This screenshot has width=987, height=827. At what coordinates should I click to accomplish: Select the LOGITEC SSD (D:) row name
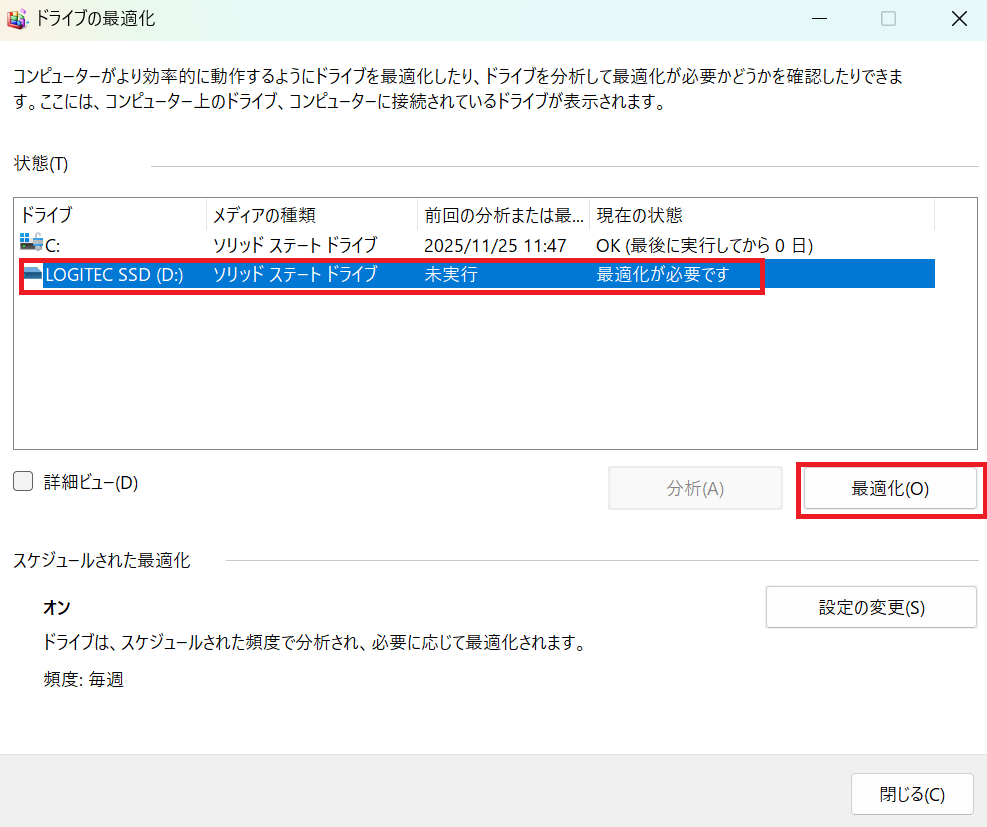[114, 275]
